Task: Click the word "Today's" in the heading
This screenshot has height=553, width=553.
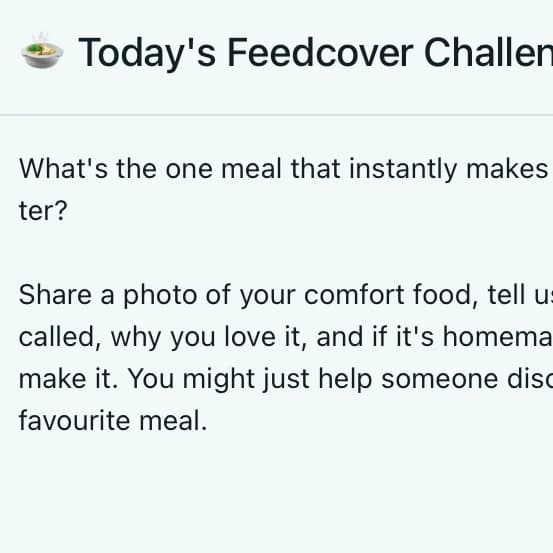Action: [147, 54]
